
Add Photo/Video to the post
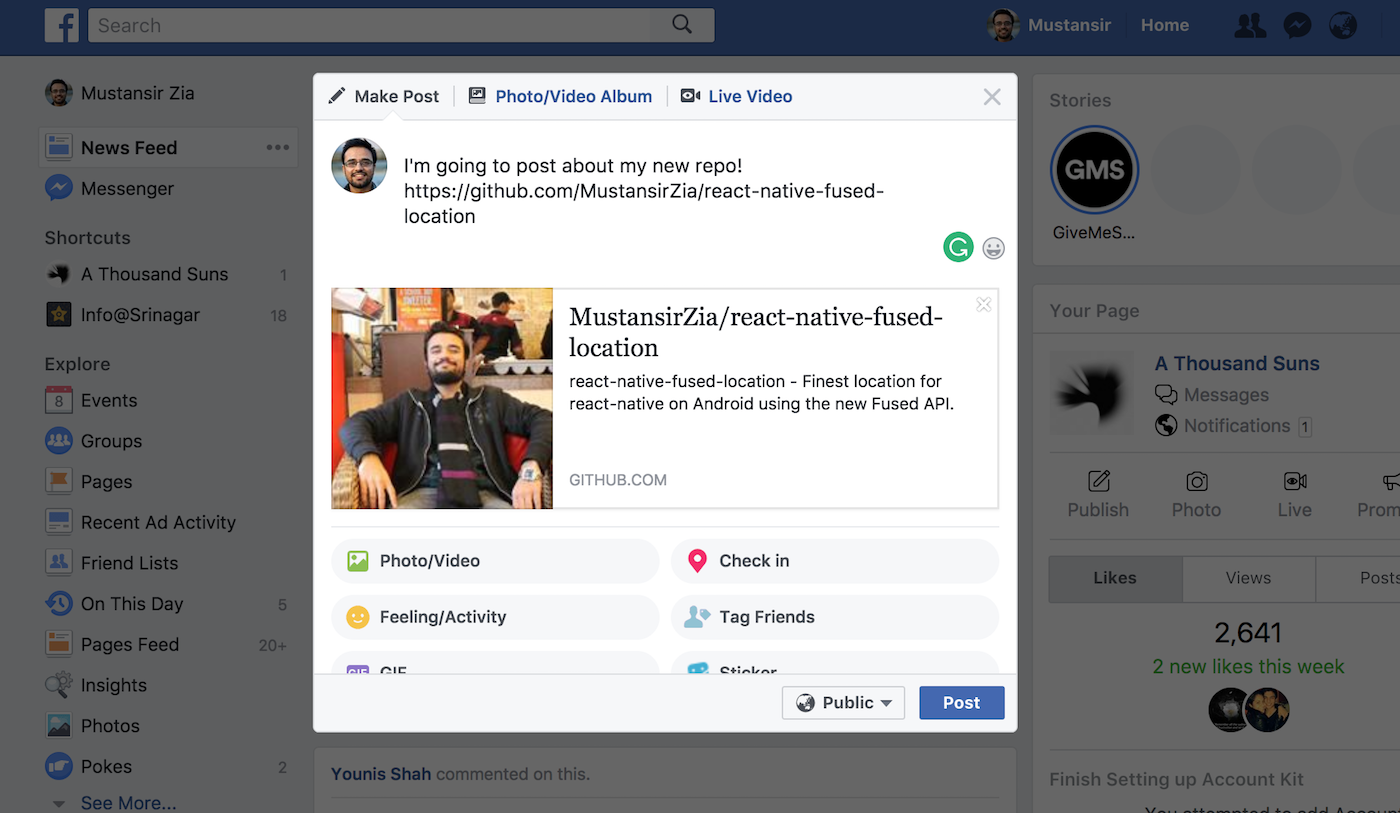tap(495, 561)
